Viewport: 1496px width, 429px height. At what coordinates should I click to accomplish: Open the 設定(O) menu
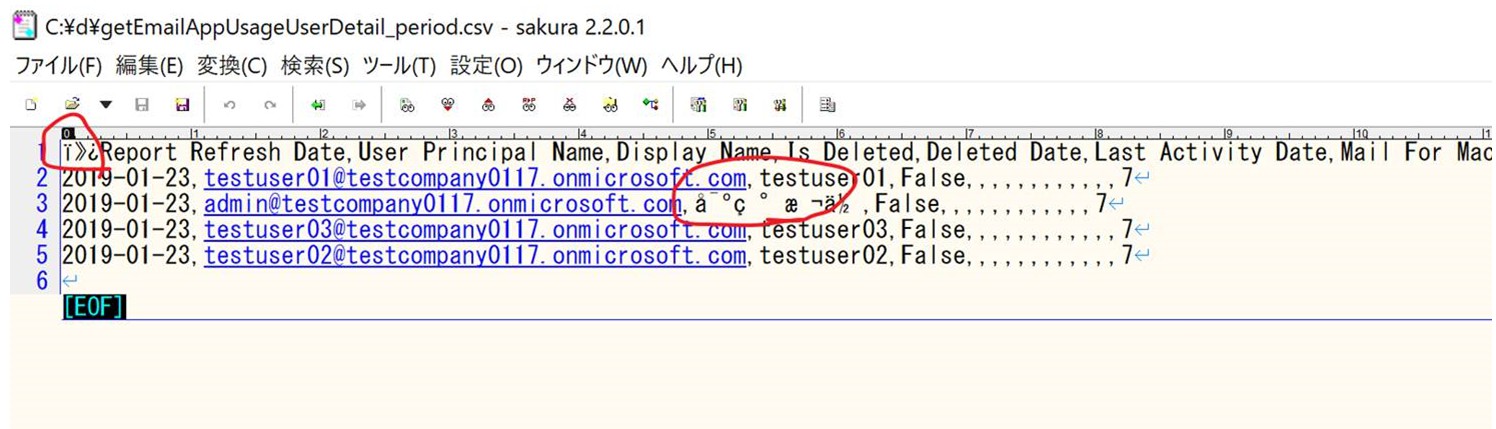(486, 66)
